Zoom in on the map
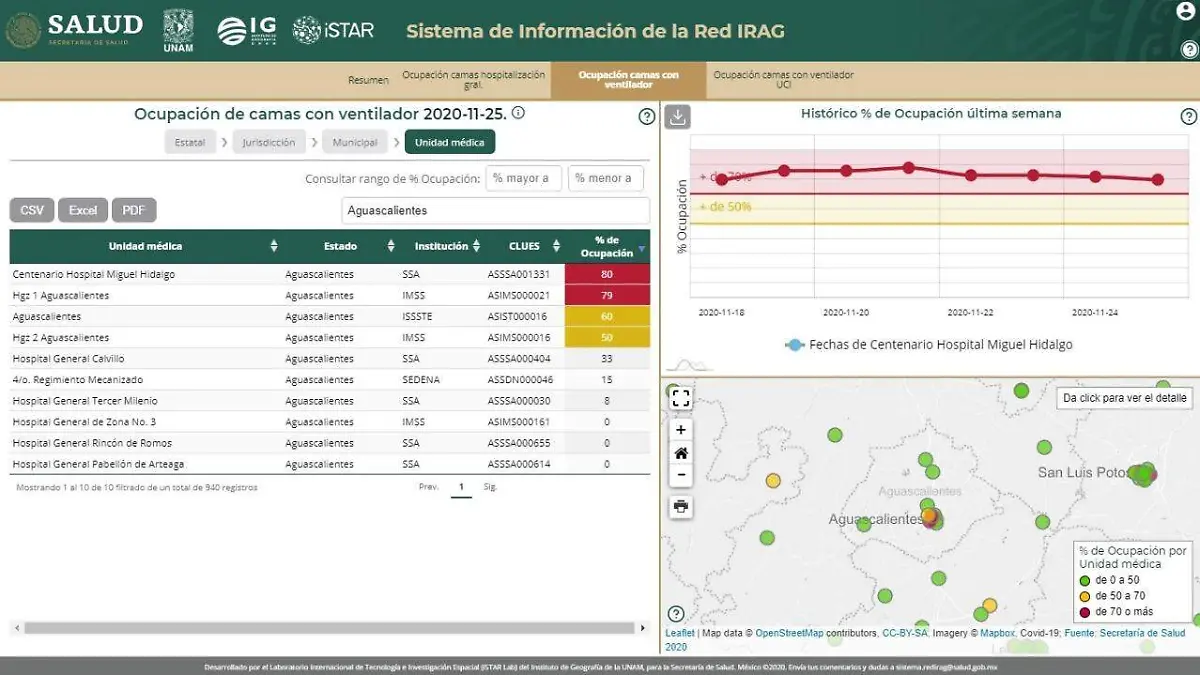Image resolution: width=1200 pixels, height=675 pixels. click(x=681, y=430)
